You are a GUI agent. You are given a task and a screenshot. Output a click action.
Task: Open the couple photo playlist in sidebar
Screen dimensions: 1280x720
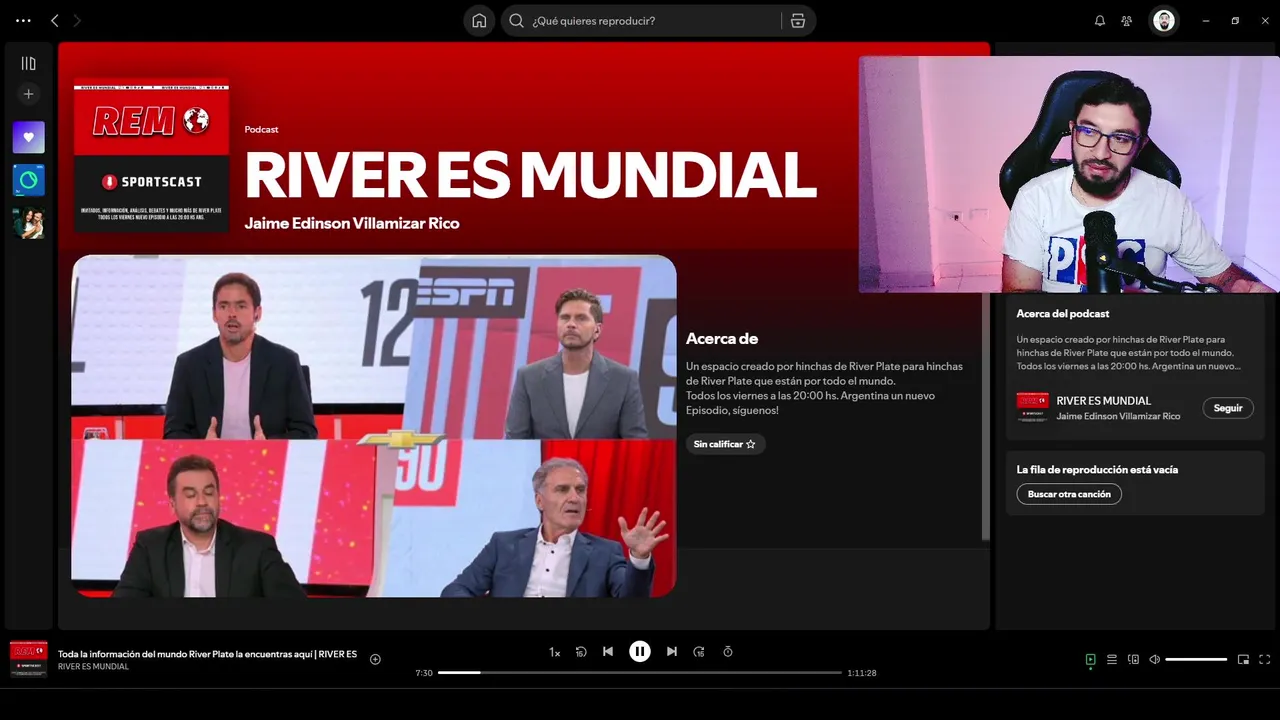[29, 223]
